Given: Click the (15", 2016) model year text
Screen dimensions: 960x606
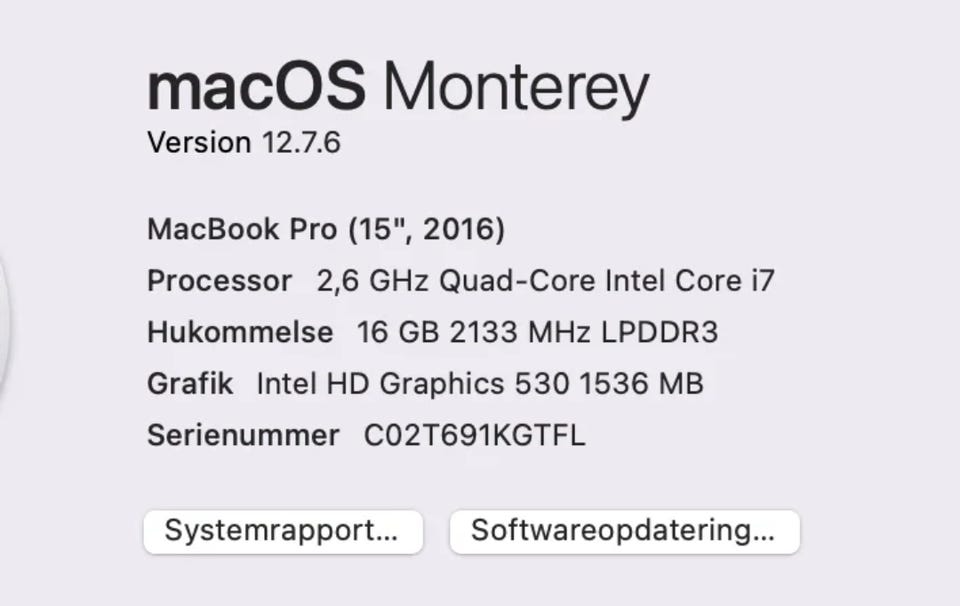Looking at the screenshot, I should tap(427, 229).
